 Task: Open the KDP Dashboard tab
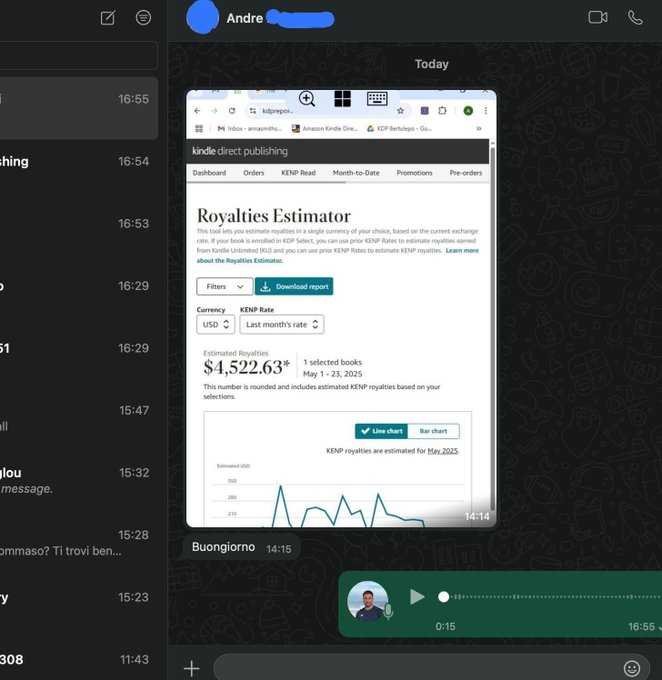pyautogui.click(x=209, y=173)
